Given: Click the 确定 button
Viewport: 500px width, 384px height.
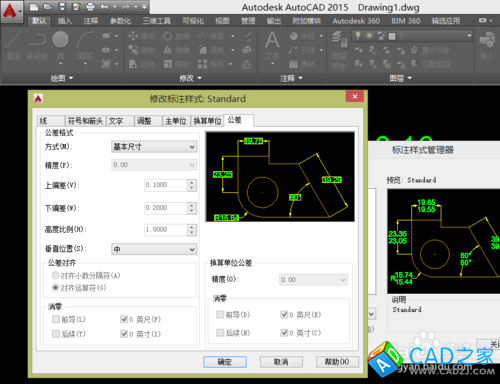Looking at the screenshot, I should [x=225, y=362].
